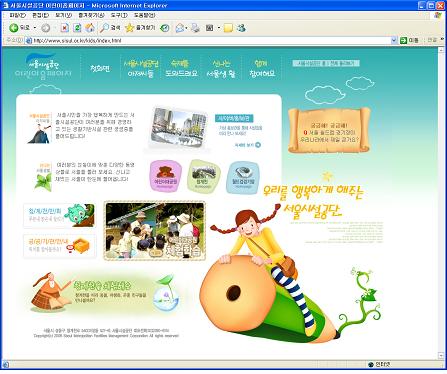The image size is (447, 374).
Task: Go to the Home page icon
Action: [90, 28]
